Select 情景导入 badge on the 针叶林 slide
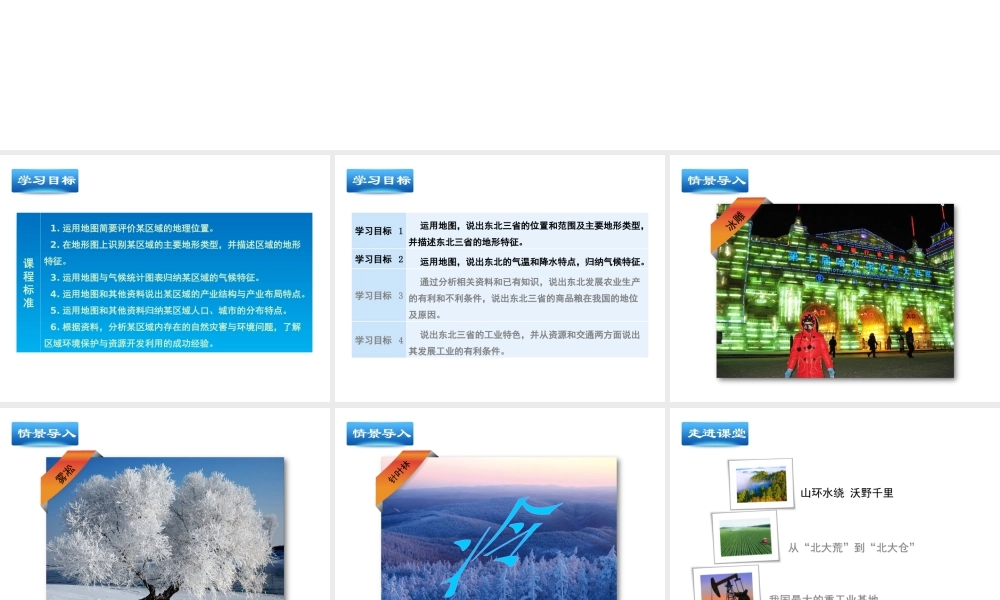The height and width of the screenshot is (600, 1000). click(380, 434)
